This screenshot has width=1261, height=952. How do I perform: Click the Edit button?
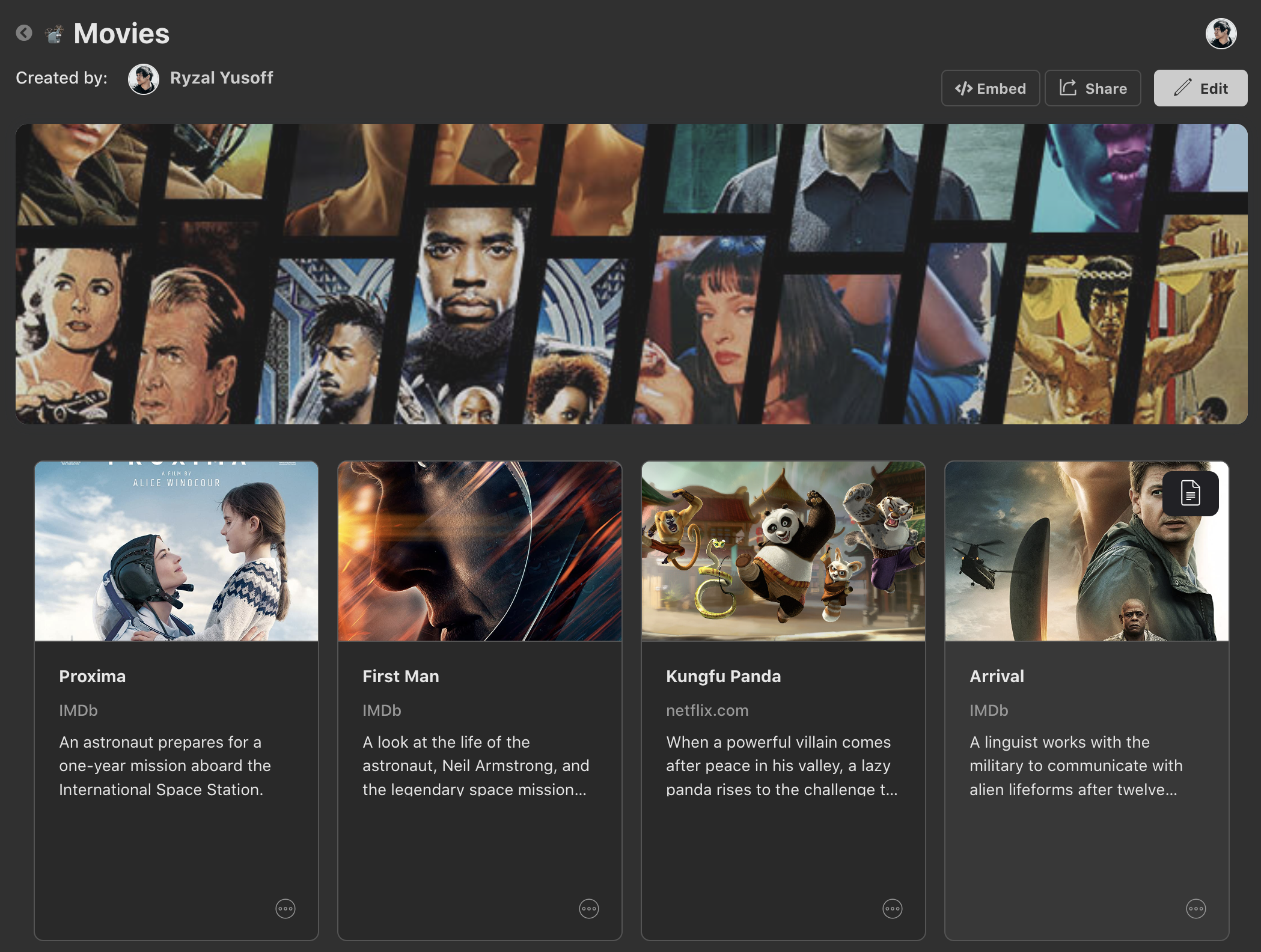tap(1200, 88)
